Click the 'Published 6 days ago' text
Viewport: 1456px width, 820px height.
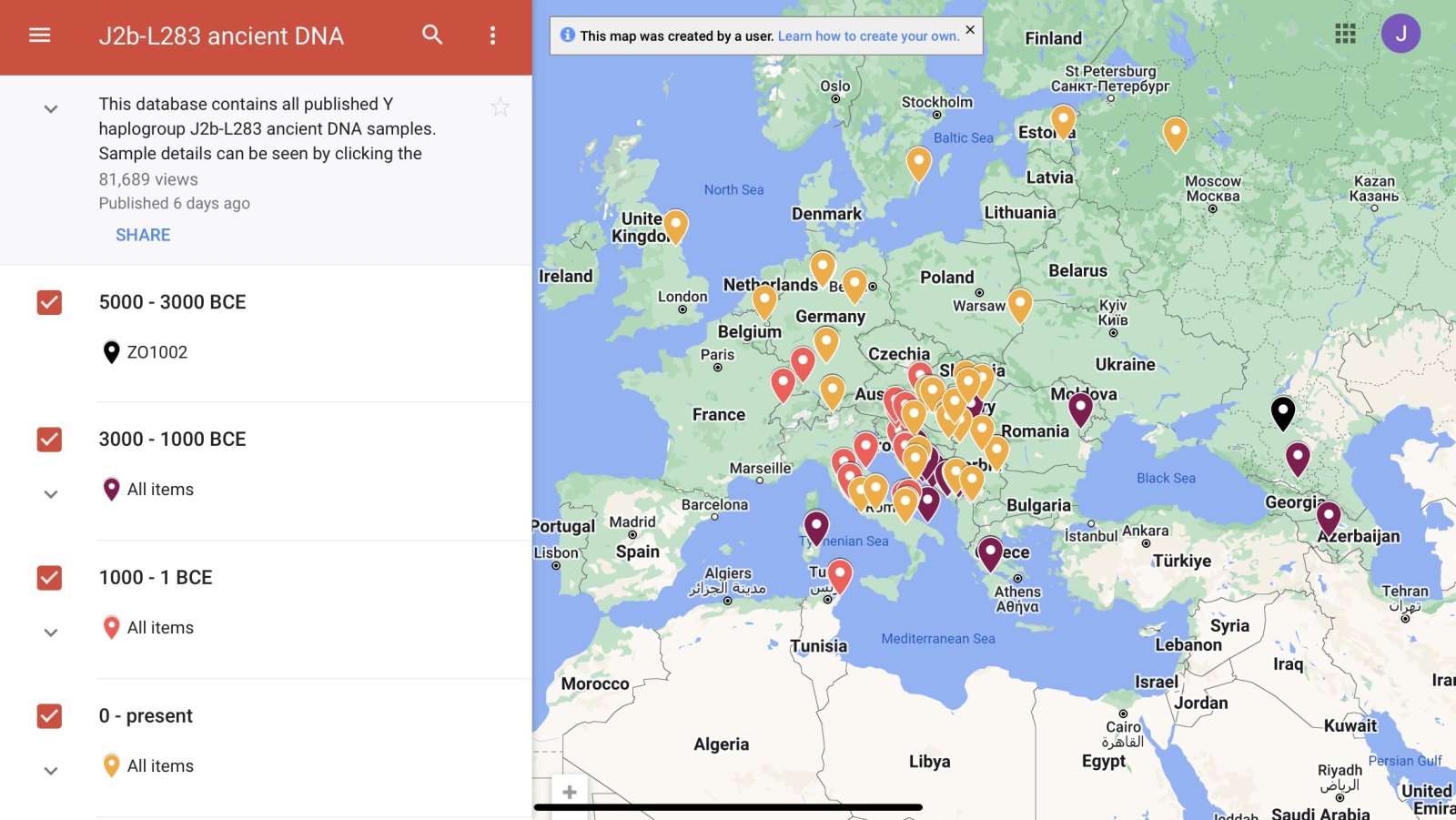click(174, 203)
